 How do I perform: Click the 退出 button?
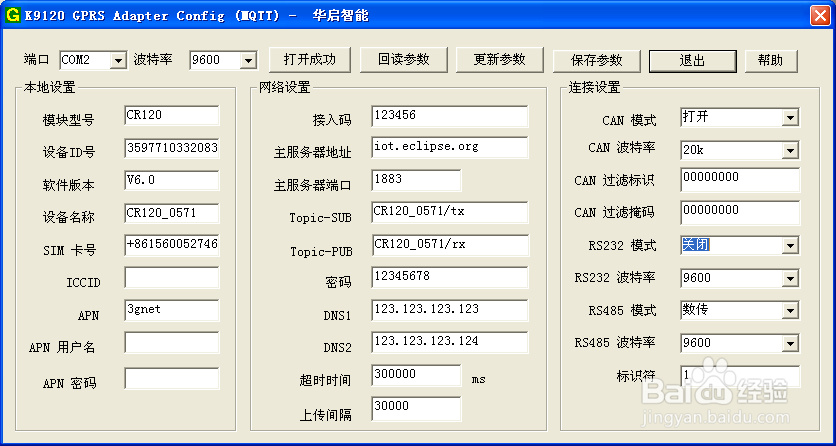pos(693,61)
